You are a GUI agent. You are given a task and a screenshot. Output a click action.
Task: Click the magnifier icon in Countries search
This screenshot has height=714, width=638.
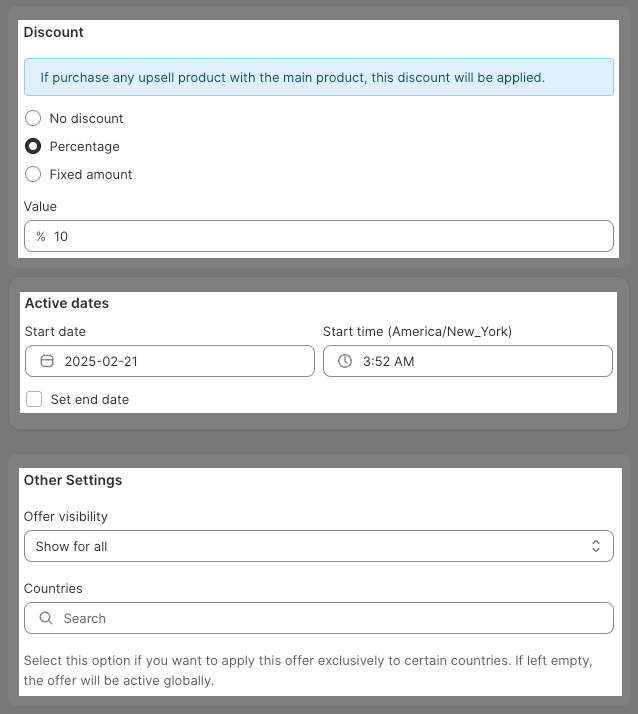[x=46, y=618]
